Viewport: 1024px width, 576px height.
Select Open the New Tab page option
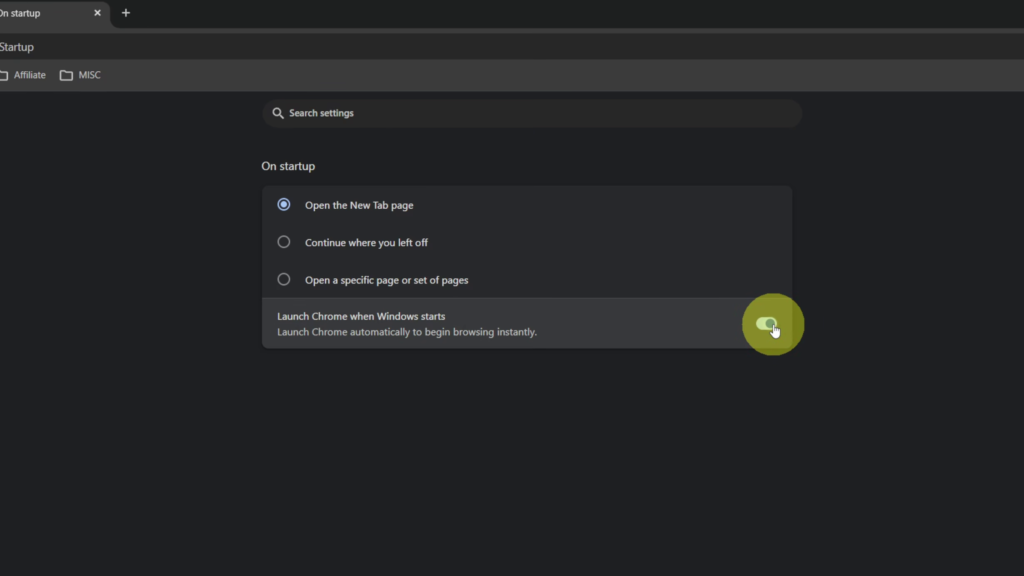point(283,204)
